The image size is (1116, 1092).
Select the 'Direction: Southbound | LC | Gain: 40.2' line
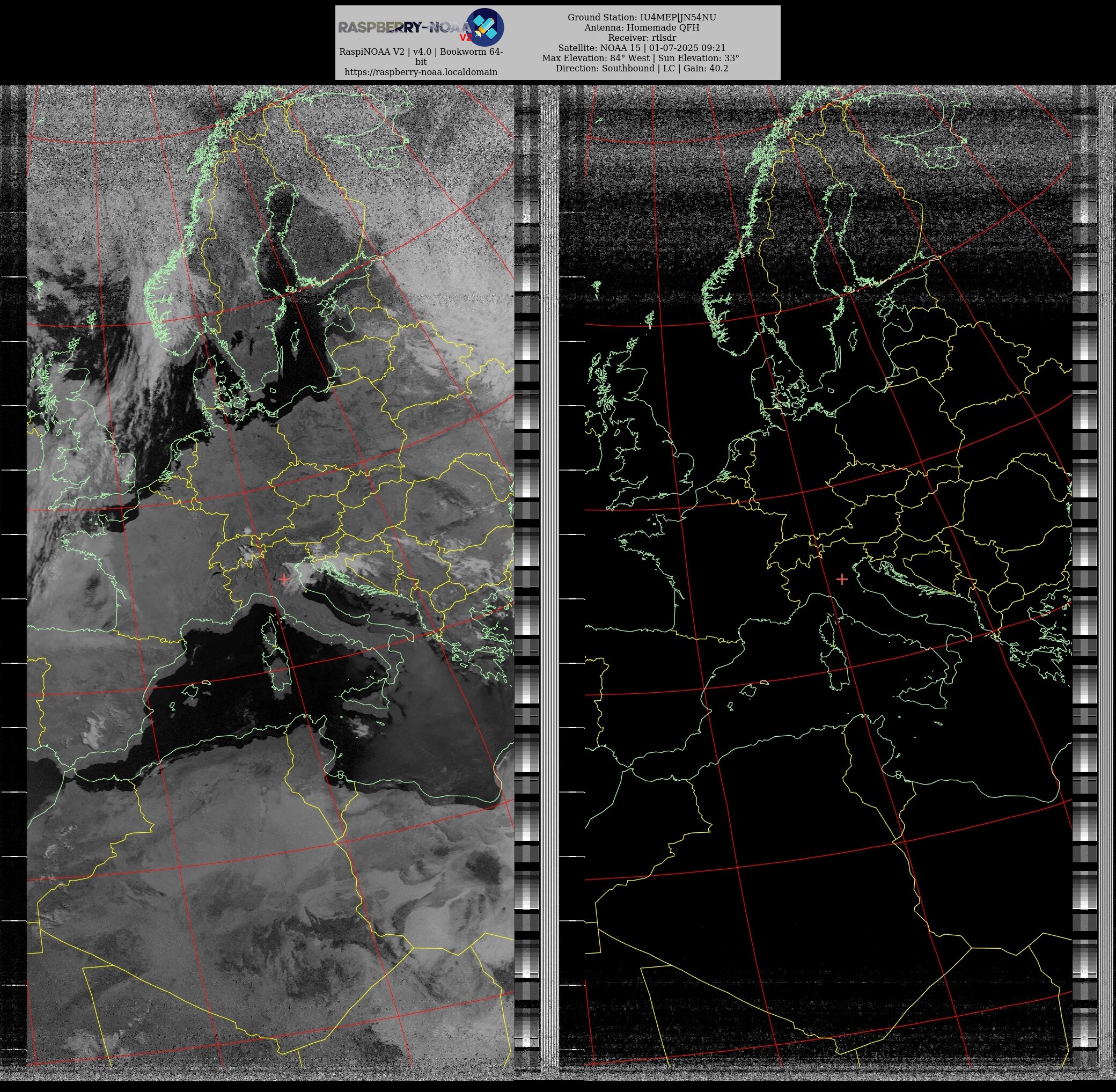pos(642,68)
